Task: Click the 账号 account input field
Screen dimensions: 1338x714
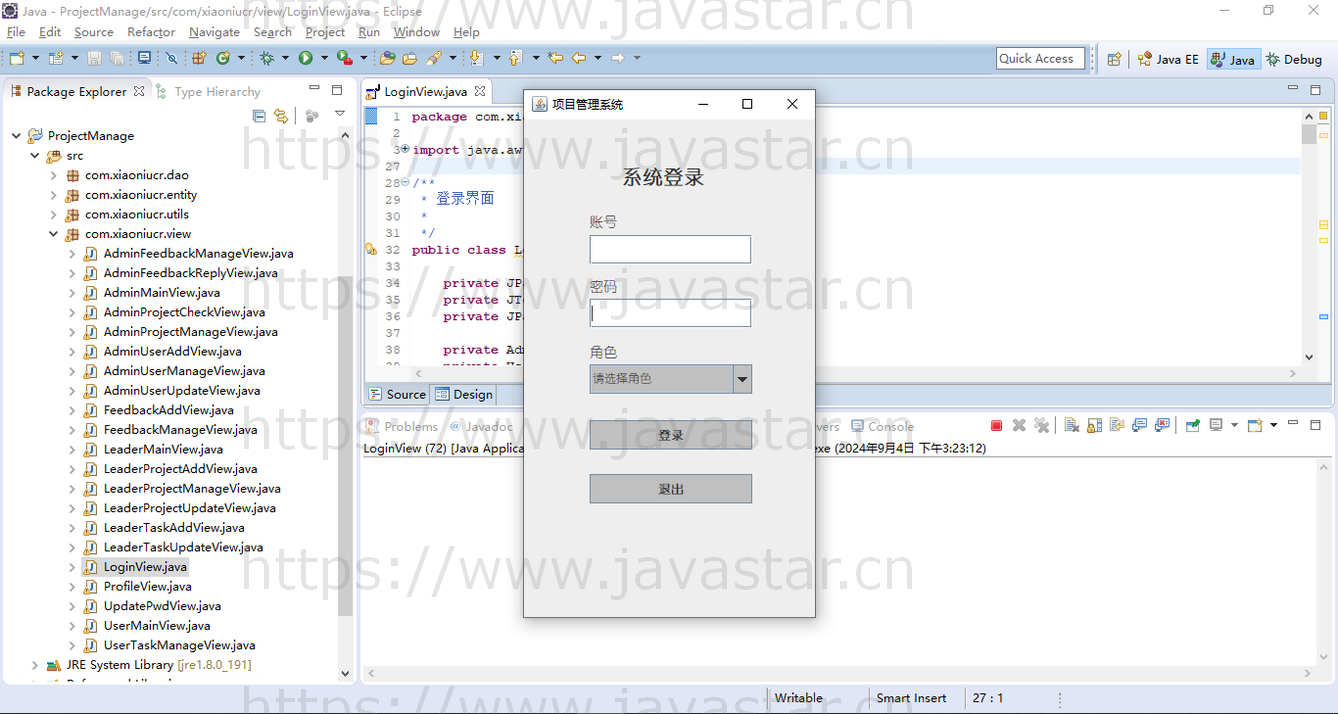Action: click(670, 249)
